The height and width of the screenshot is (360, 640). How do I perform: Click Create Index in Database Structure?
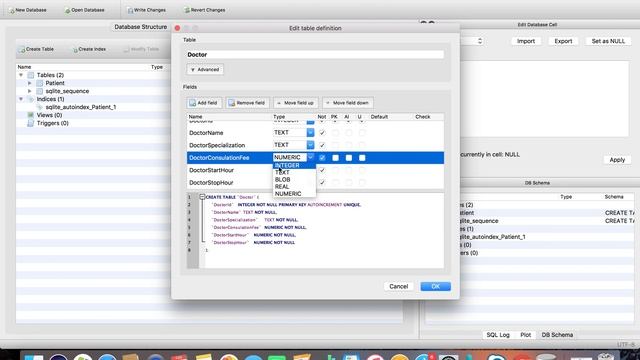pos(89,49)
